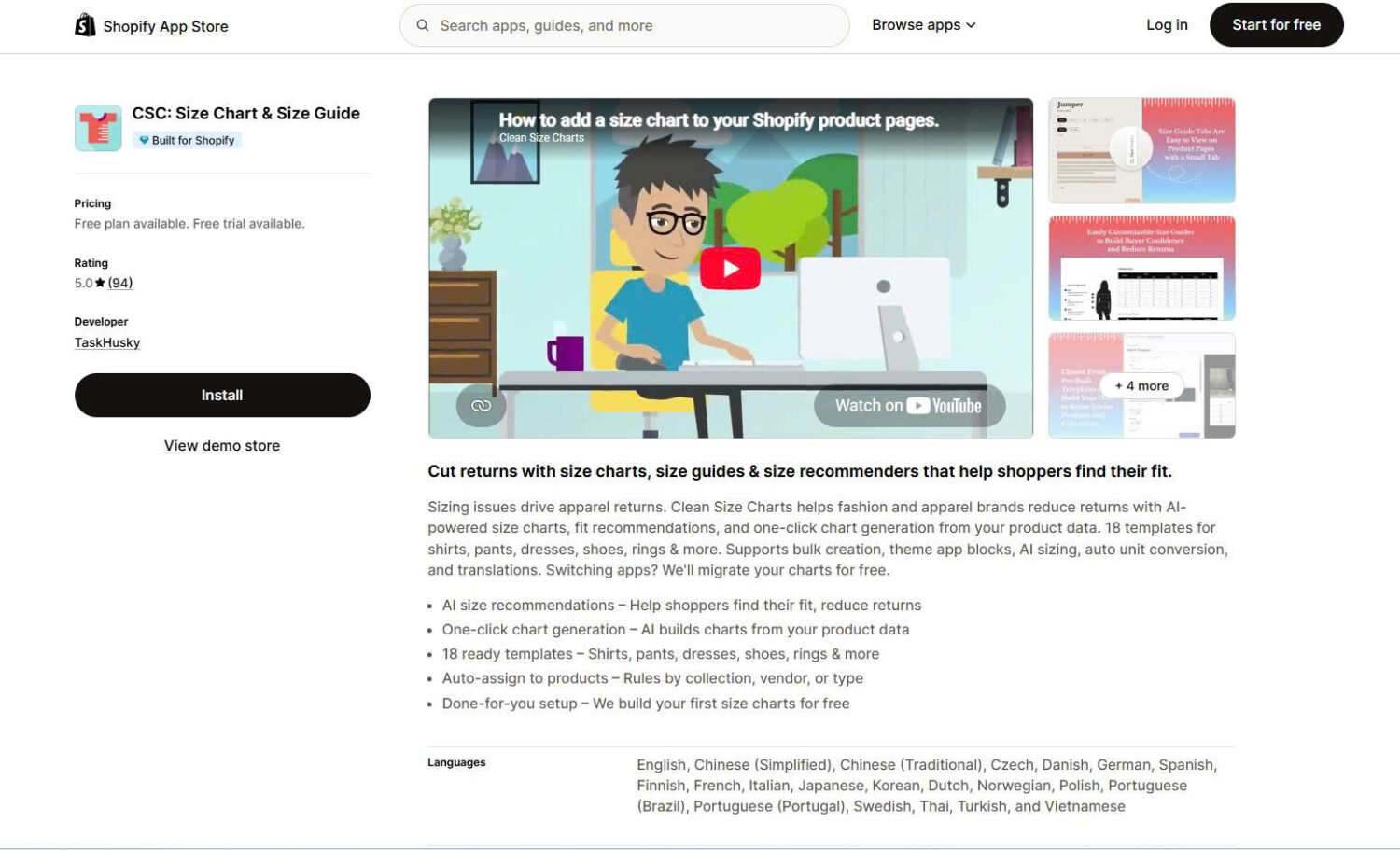Screen dimensions: 1400x850
Task: Open the View demo store link
Action: [x=222, y=446]
